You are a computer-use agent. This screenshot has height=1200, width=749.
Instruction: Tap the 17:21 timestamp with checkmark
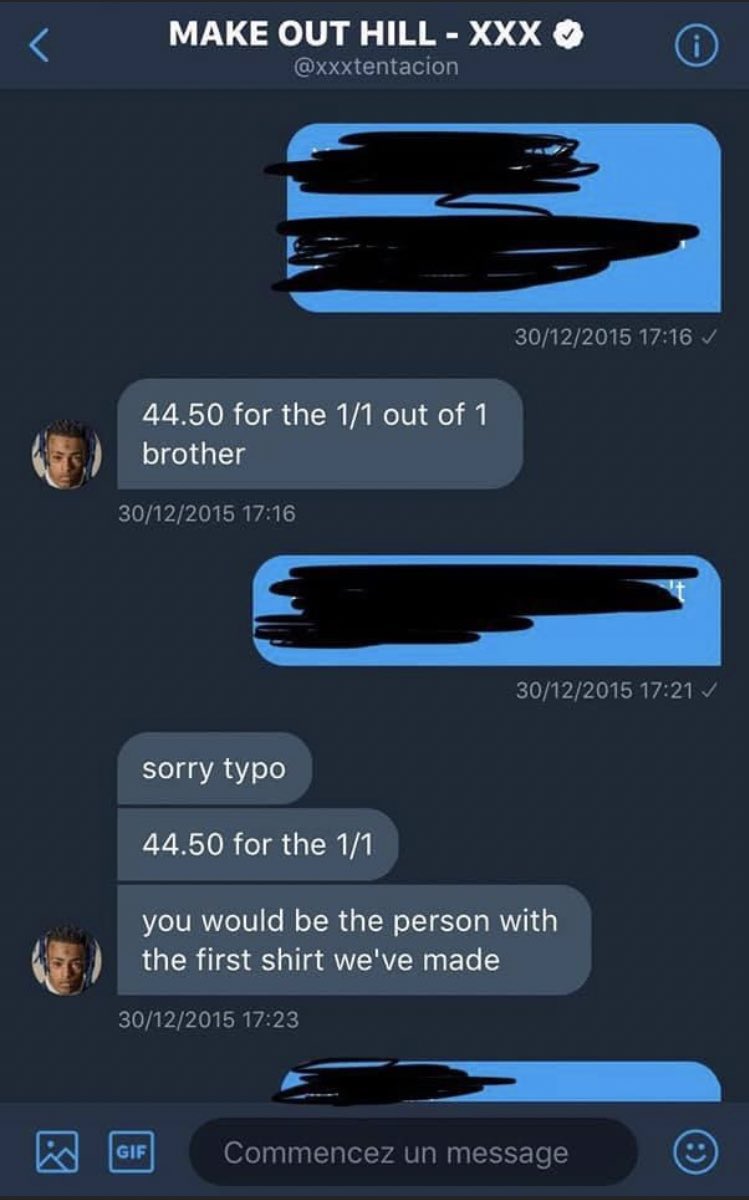pyautogui.click(x=617, y=690)
